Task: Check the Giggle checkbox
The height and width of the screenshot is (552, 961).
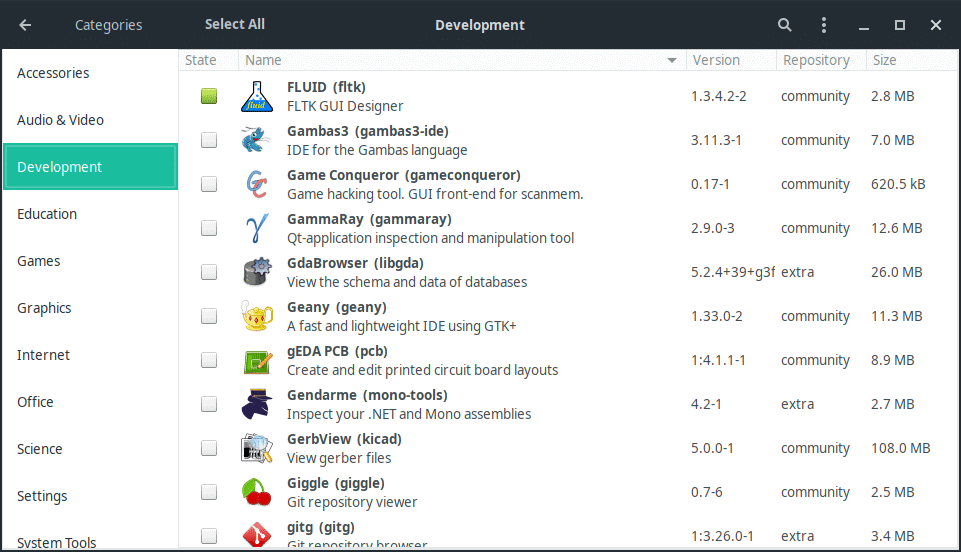Action: pos(209,492)
